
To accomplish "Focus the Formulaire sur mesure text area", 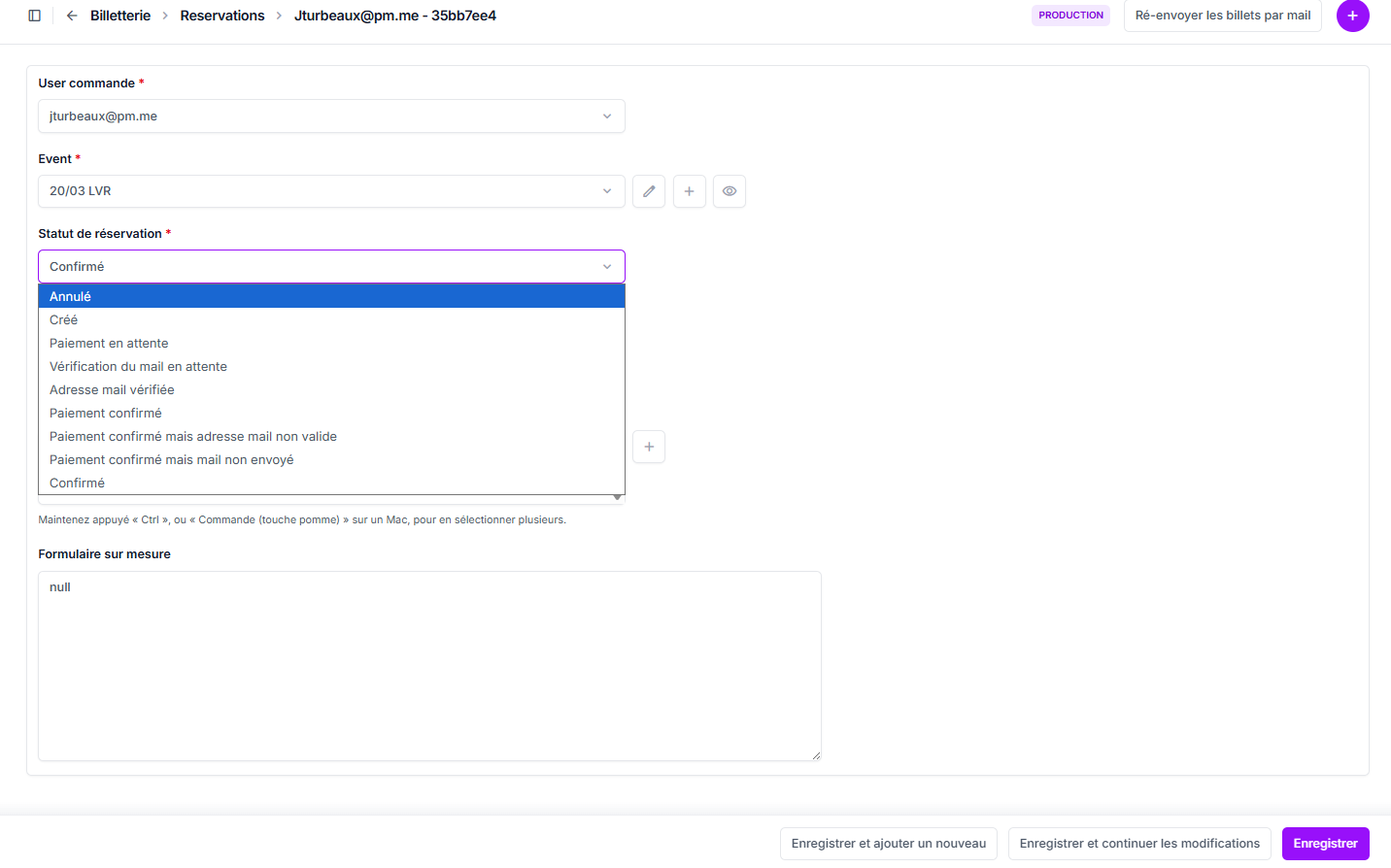I will (x=429, y=666).
